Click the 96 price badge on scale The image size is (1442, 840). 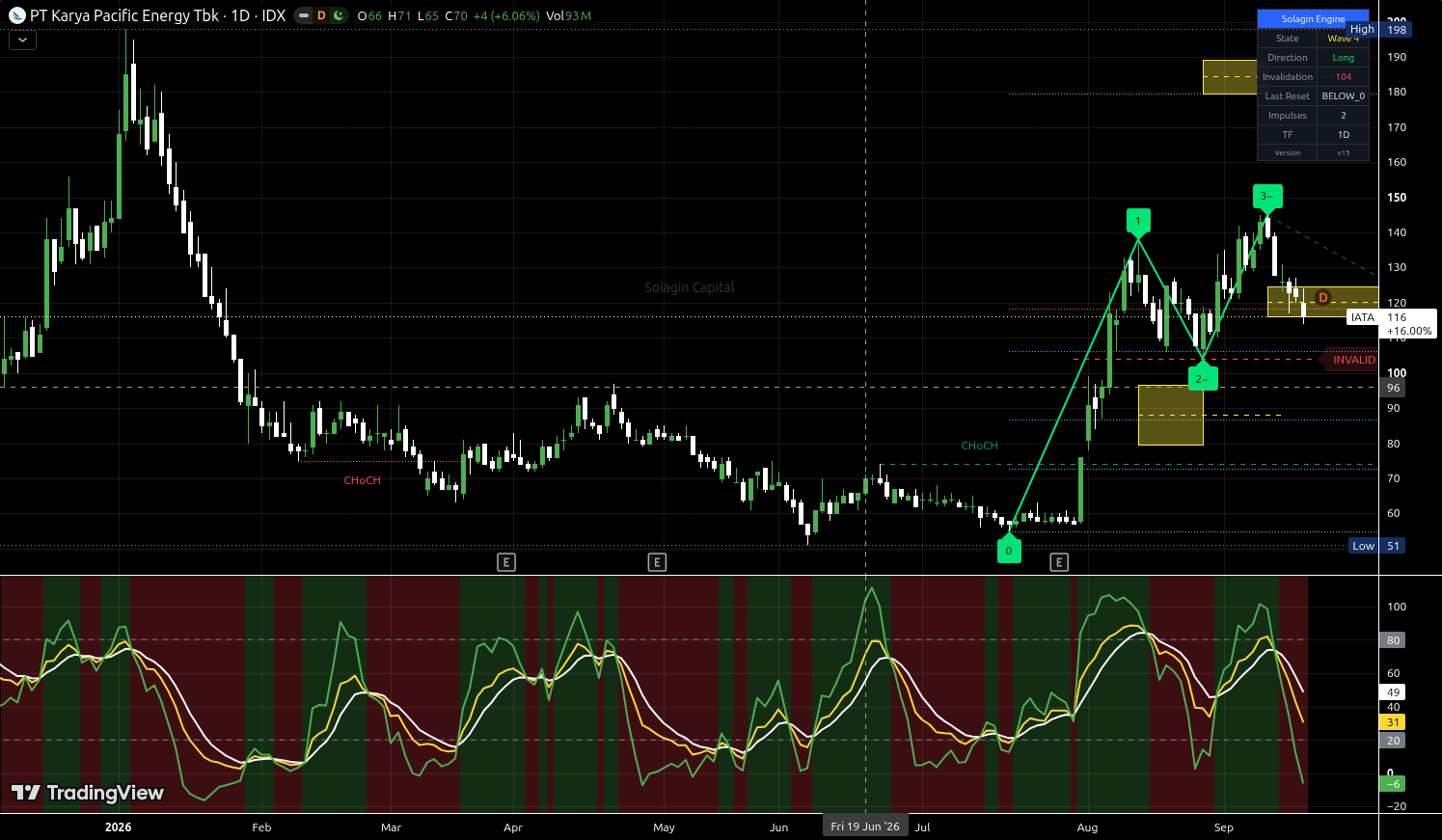coord(1394,388)
